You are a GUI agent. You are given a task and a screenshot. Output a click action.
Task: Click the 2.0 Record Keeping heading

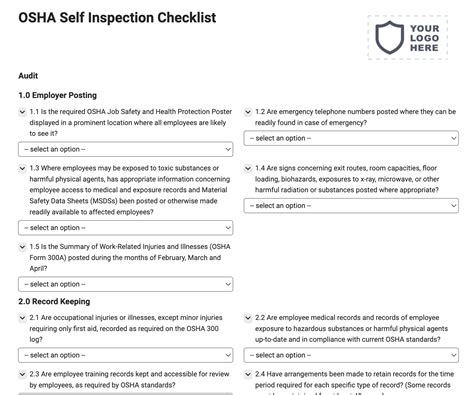click(54, 302)
